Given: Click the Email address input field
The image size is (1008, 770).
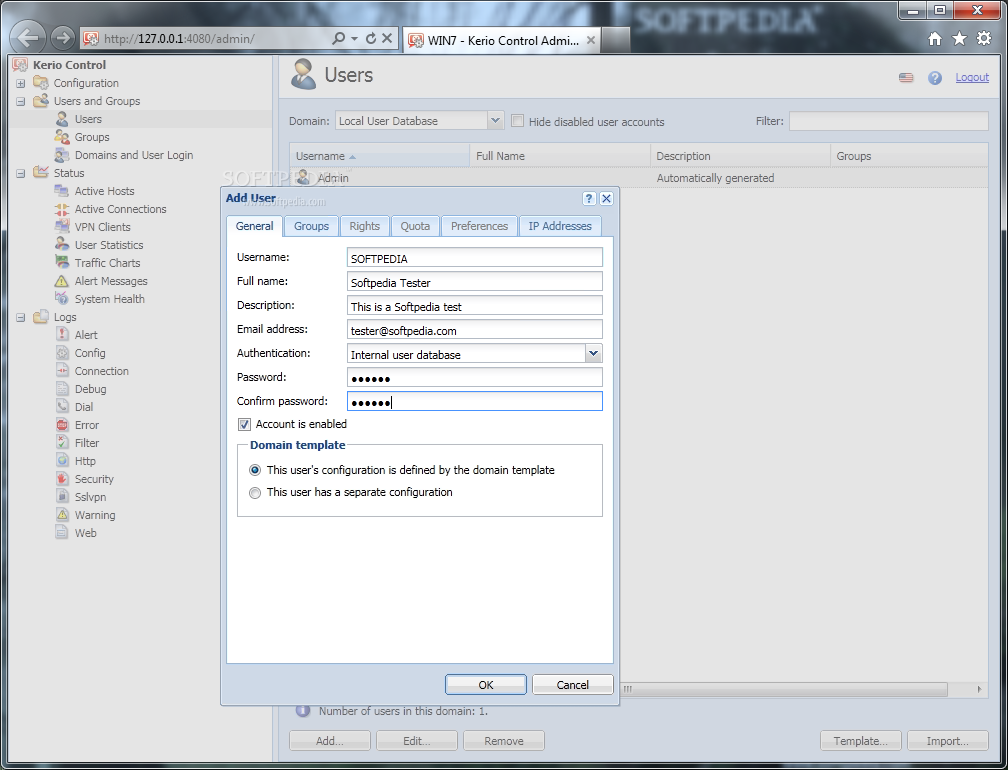Looking at the screenshot, I should point(474,330).
